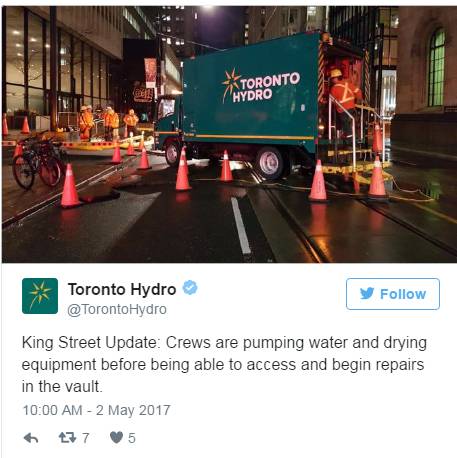Screen dimensions: 457x458
Task: Like the tweet with the heart icon
Action: click(116, 437)
